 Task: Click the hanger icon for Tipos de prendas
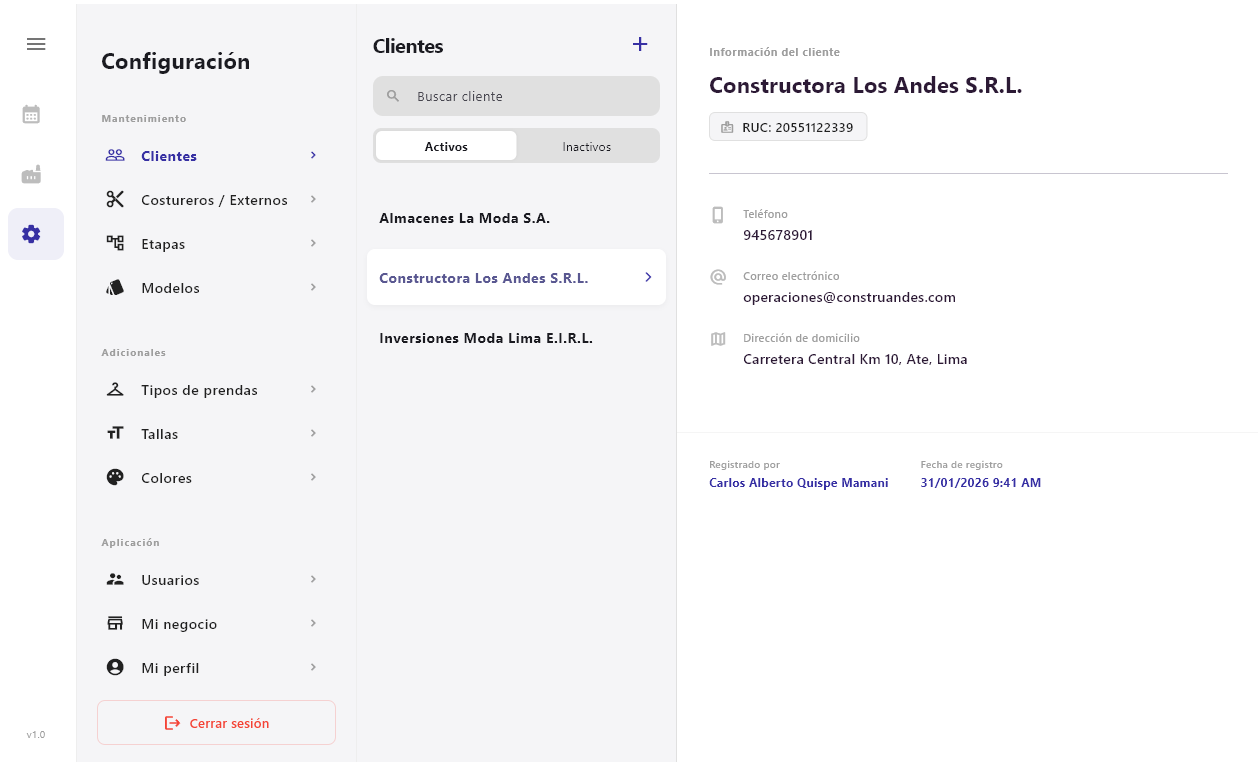pyautogui.click(x=115, y=390)
